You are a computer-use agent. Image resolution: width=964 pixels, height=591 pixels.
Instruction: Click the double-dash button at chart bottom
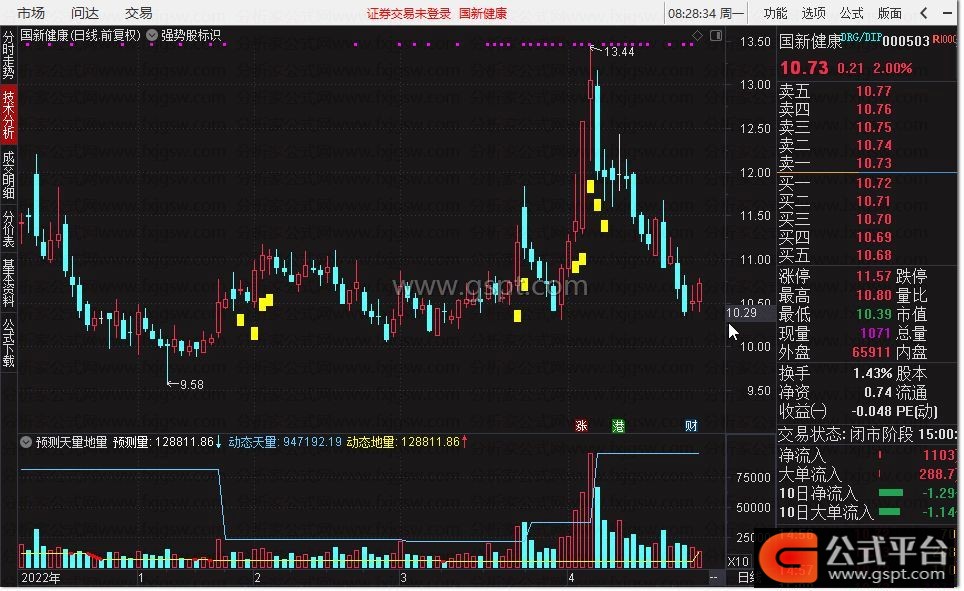(x=713, y=577)
